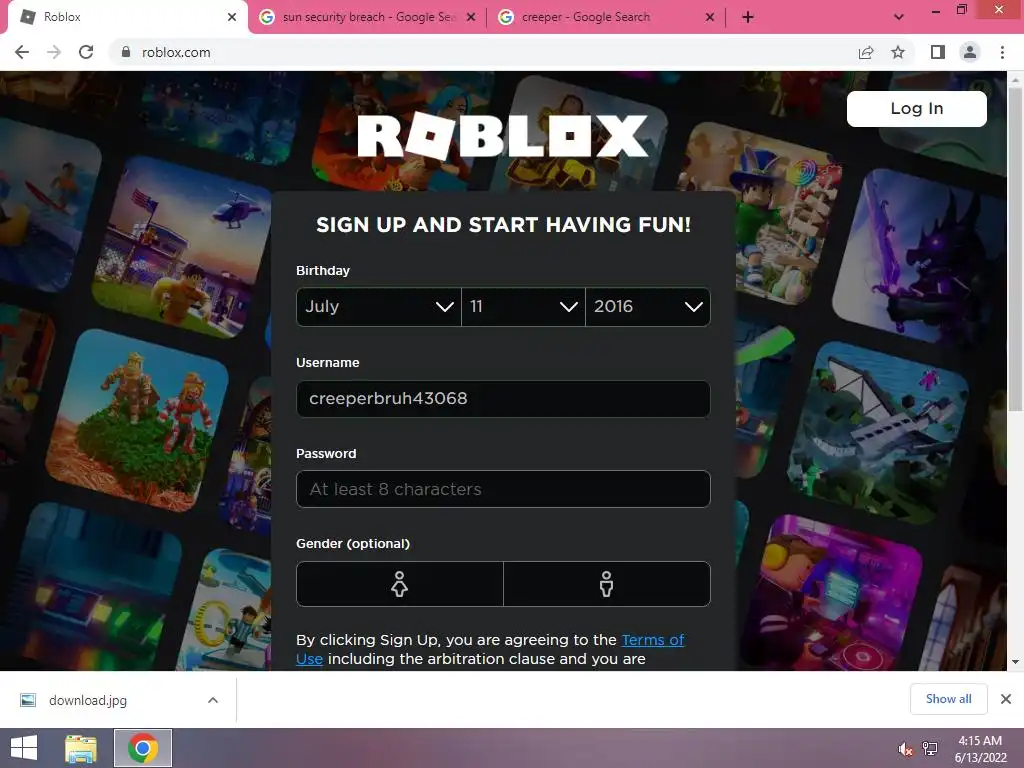The image size is (1024, 768).
Task: Click the scrollbar down arrow
Action: pyautogui.click(x=1015, y=662)
